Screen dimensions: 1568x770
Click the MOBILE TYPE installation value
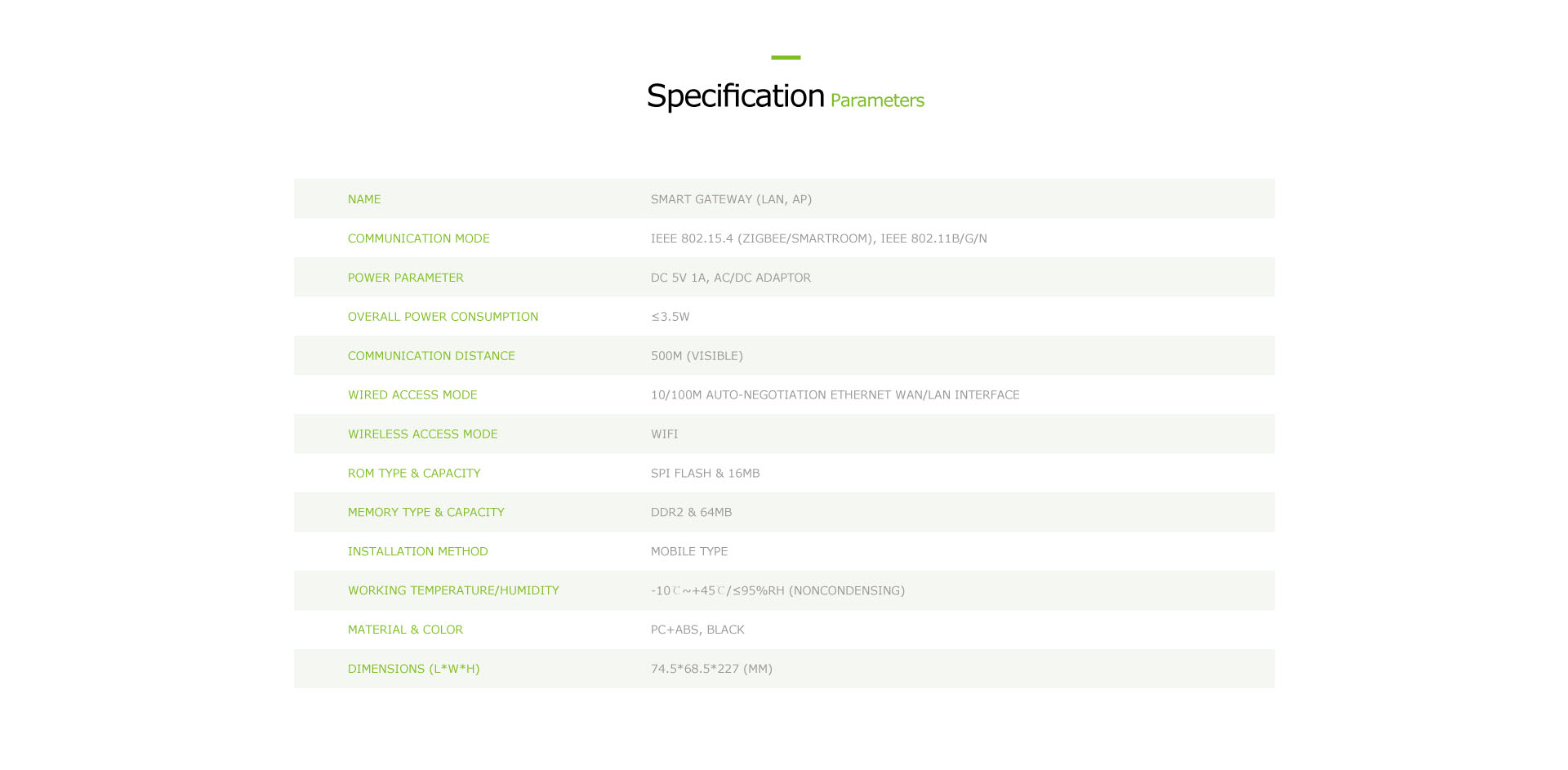(689, 552)
